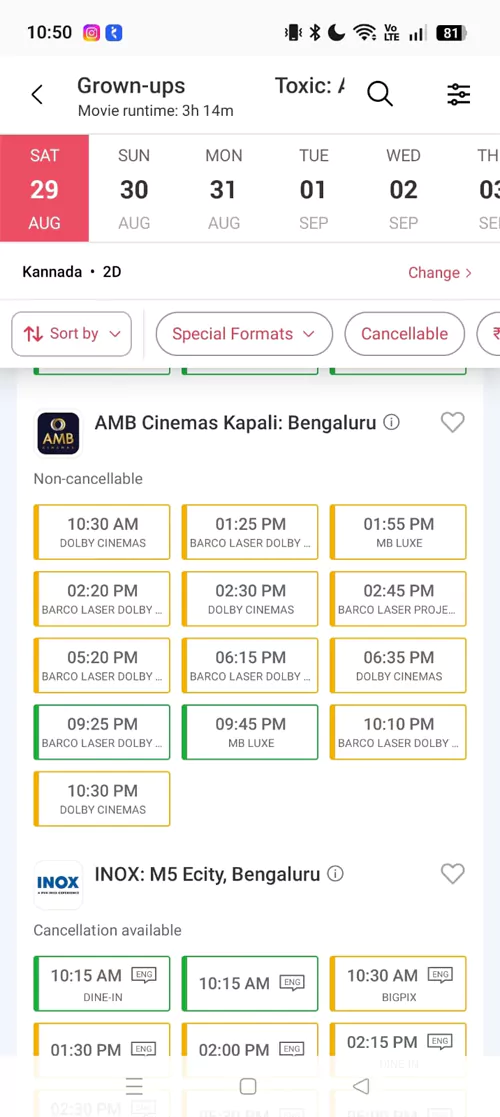
Task: Open INOX logo thumbnail
Action: [58, 885]
